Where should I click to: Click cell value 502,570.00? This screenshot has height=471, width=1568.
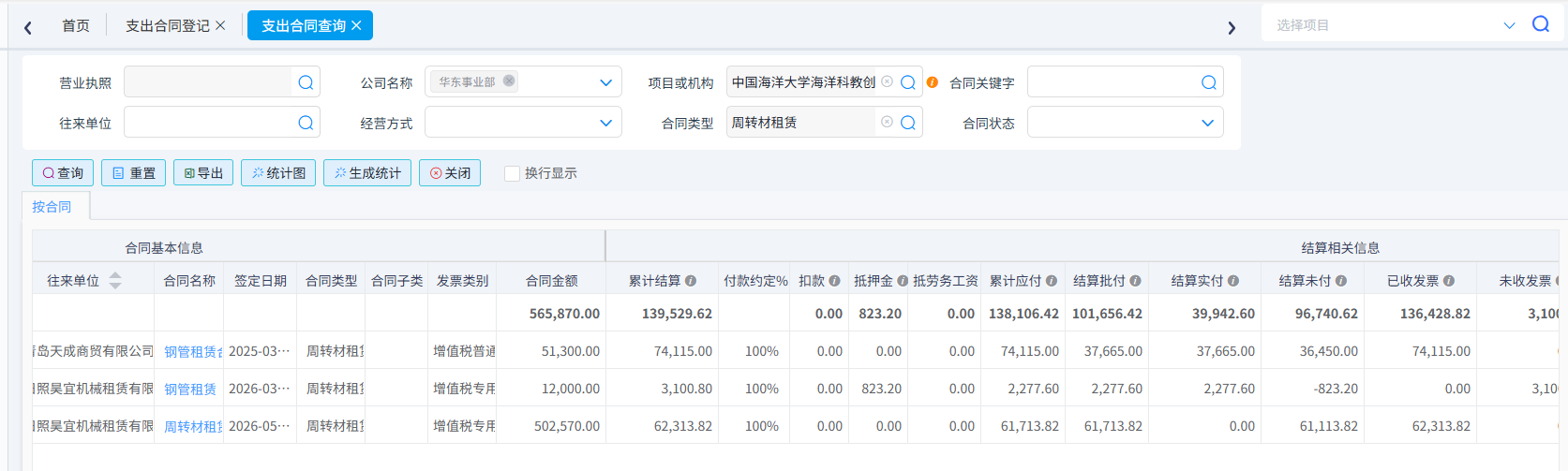(567, 426)
